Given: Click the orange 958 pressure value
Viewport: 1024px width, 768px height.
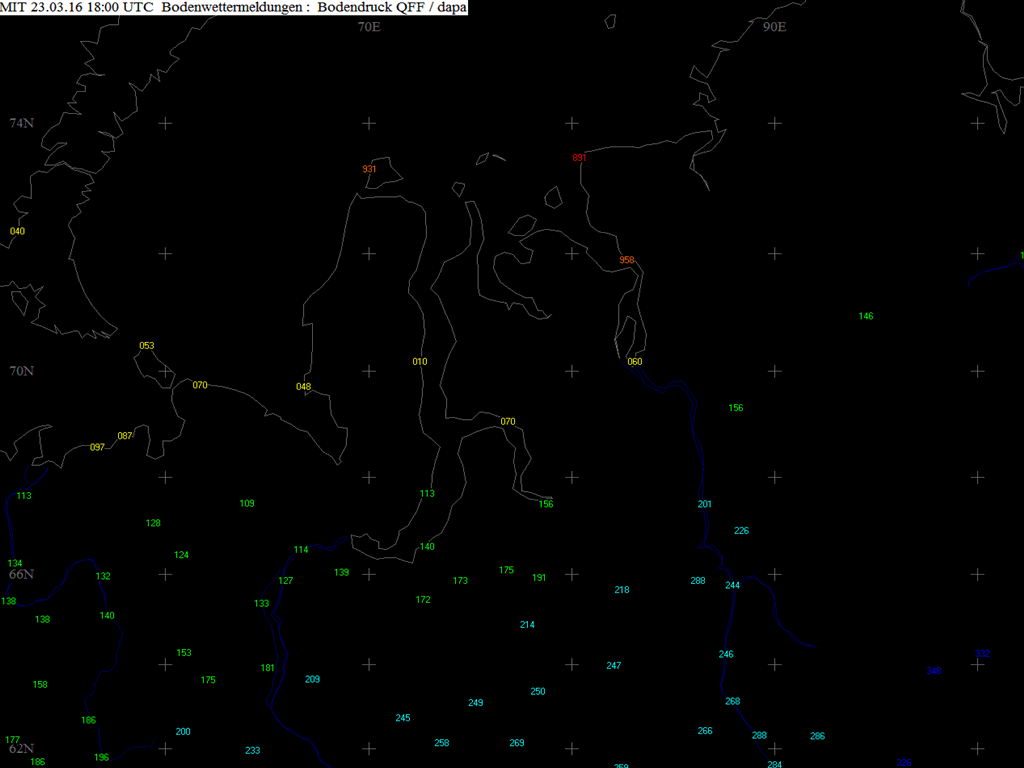Looking at the screenshot, I should (626, 260).
